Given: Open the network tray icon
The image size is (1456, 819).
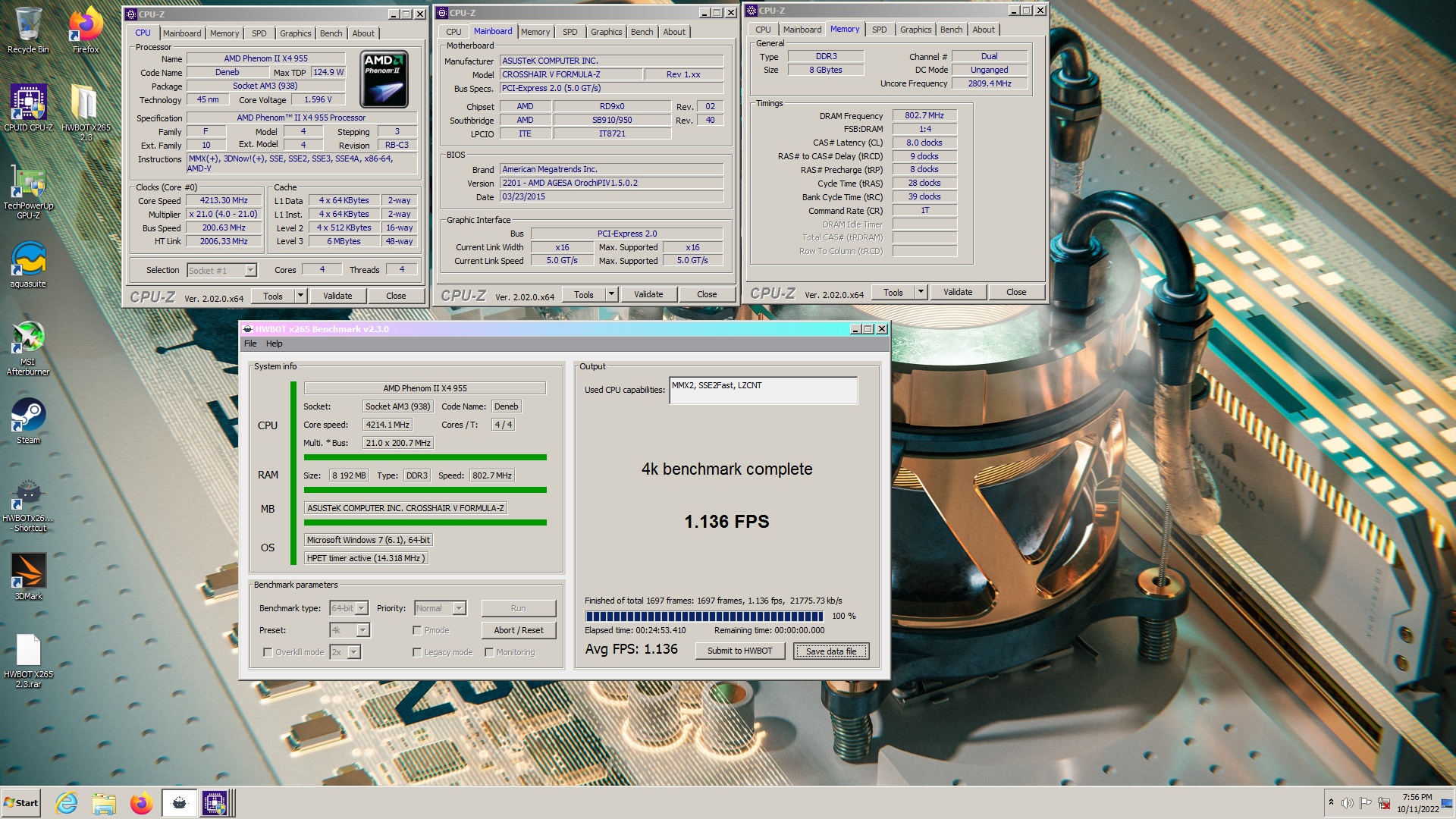Looking at the screenshot, I should click(1384, 803).
